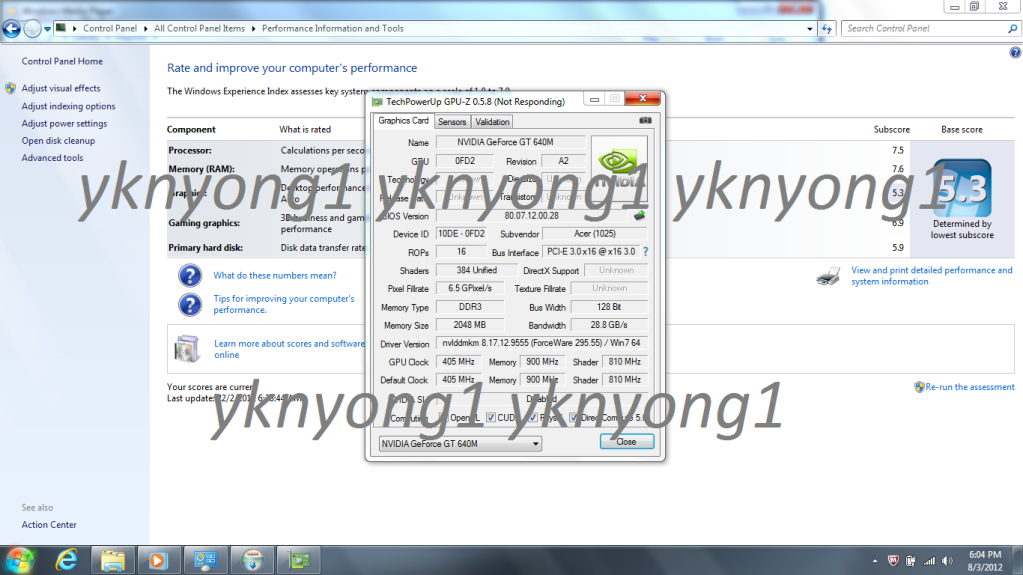1023x575 pixels.
Task: Switch to the Sensors tab
Action: coord(451,122)
